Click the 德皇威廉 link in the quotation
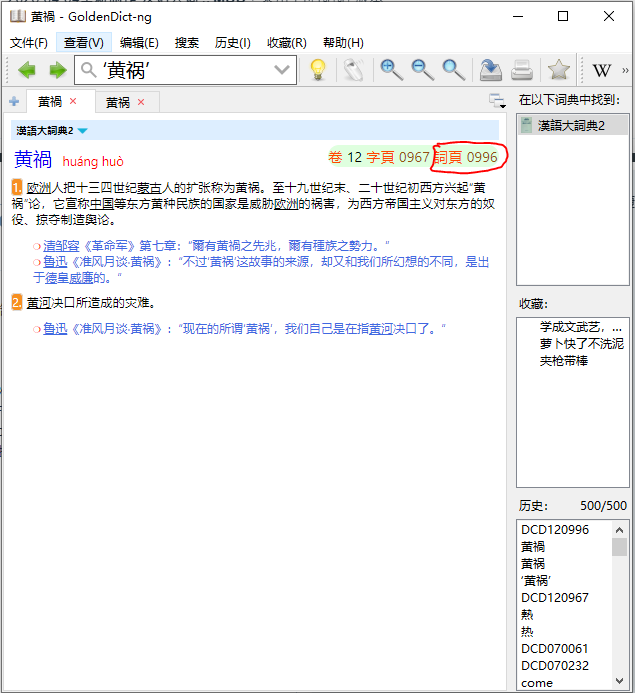This screenshot has width=635, height=693. coord(69,278)
